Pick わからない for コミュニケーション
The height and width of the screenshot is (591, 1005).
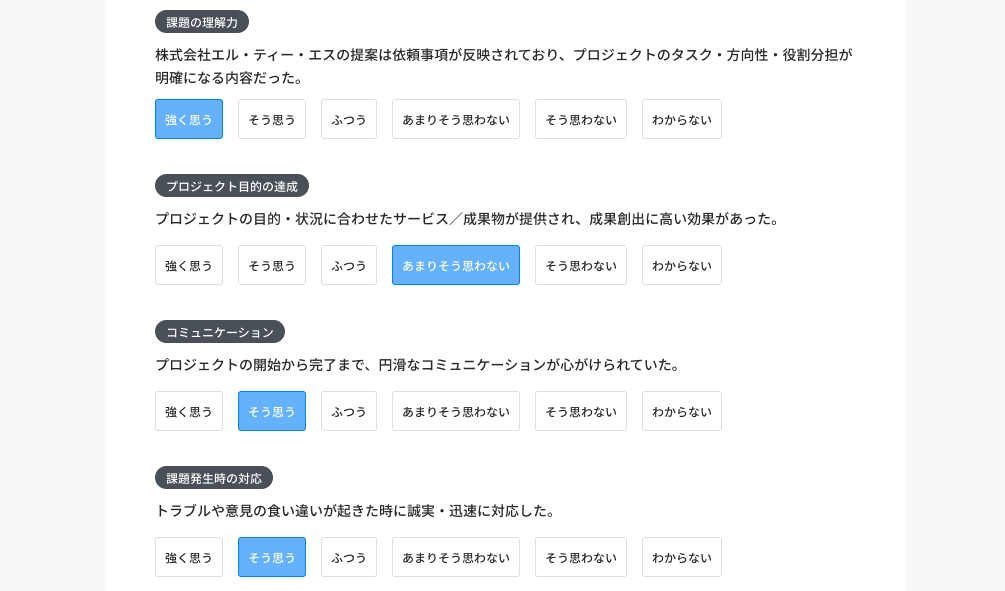[x=681, y=411]
